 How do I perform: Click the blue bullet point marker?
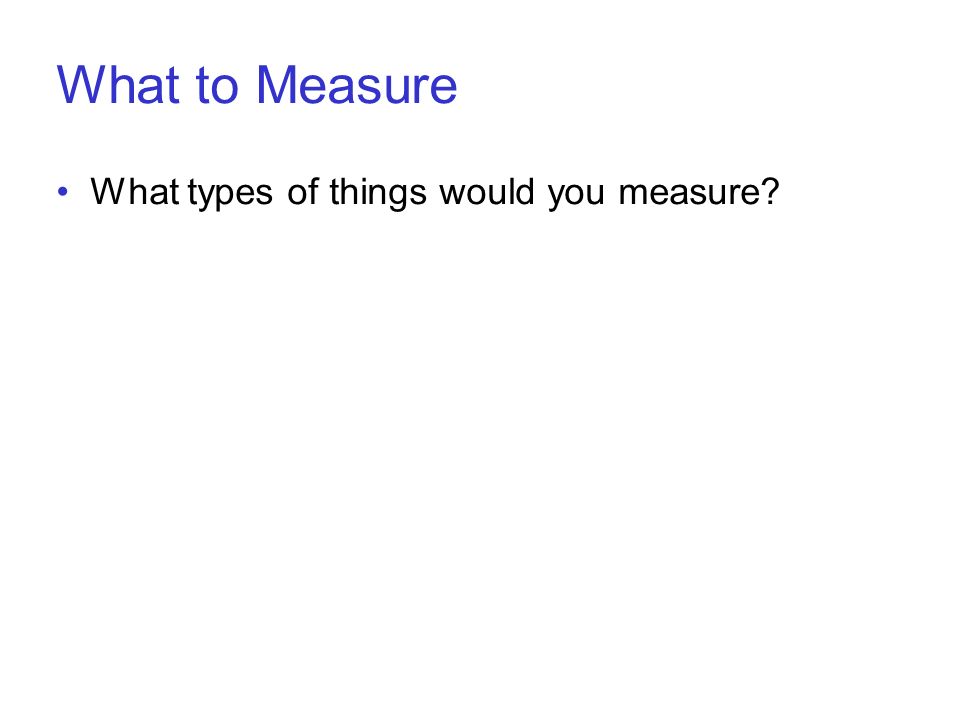click(x=62, y=192)
